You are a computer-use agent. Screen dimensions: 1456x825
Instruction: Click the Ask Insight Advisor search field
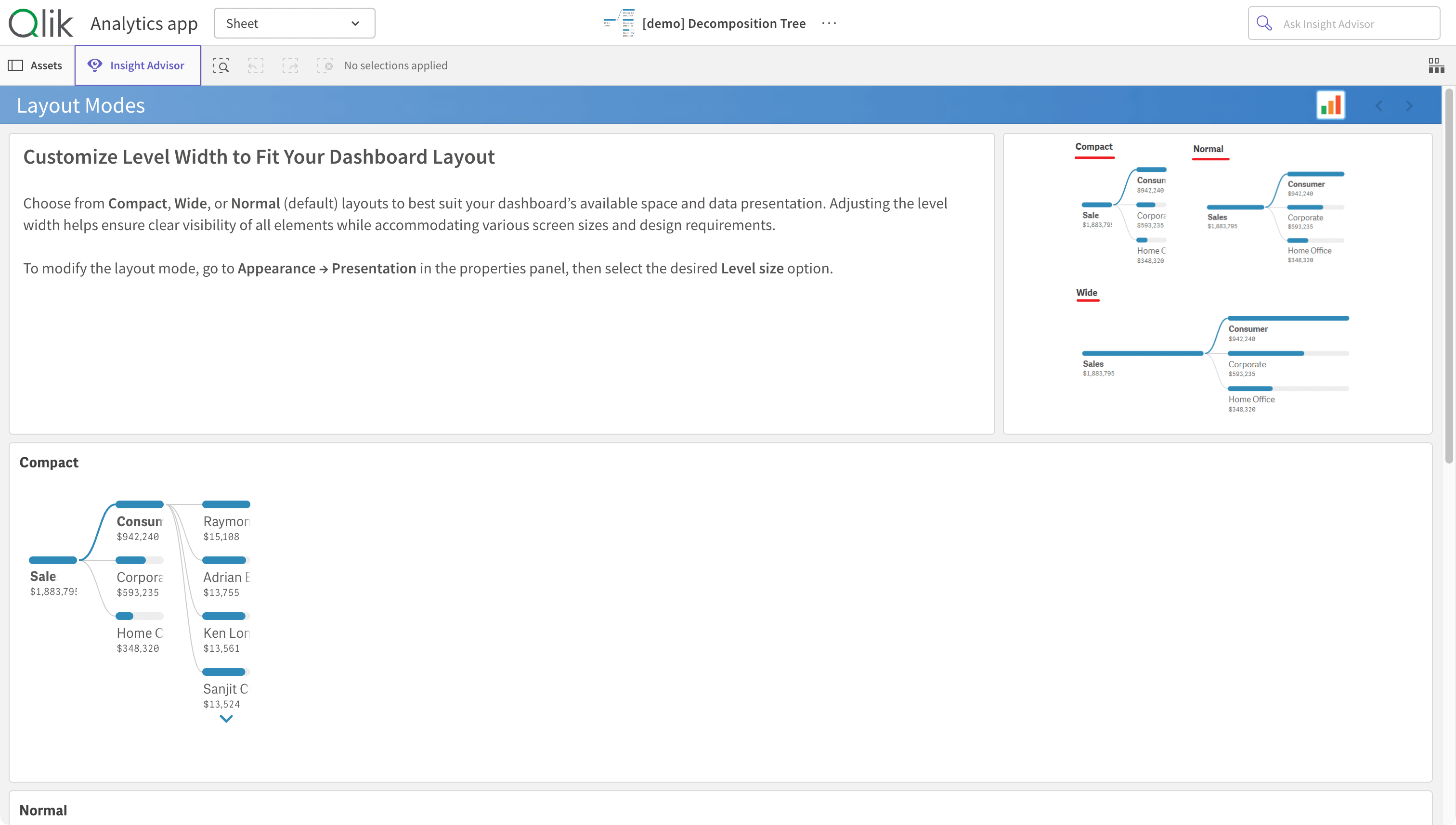(x=1344, y=24)
